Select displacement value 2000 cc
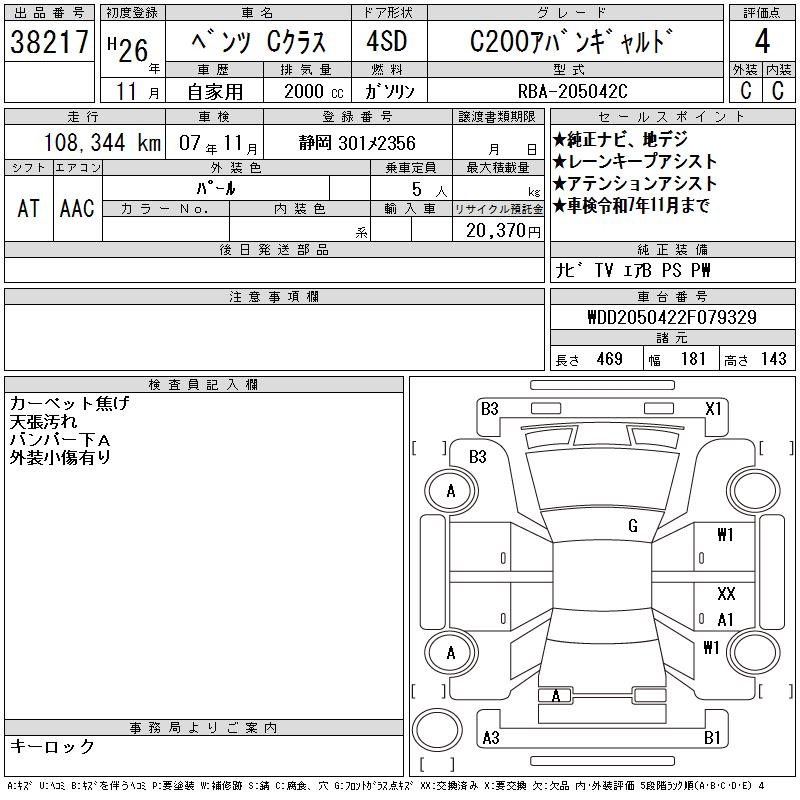This screenshot has height=800, width=800. click(314, 92)
